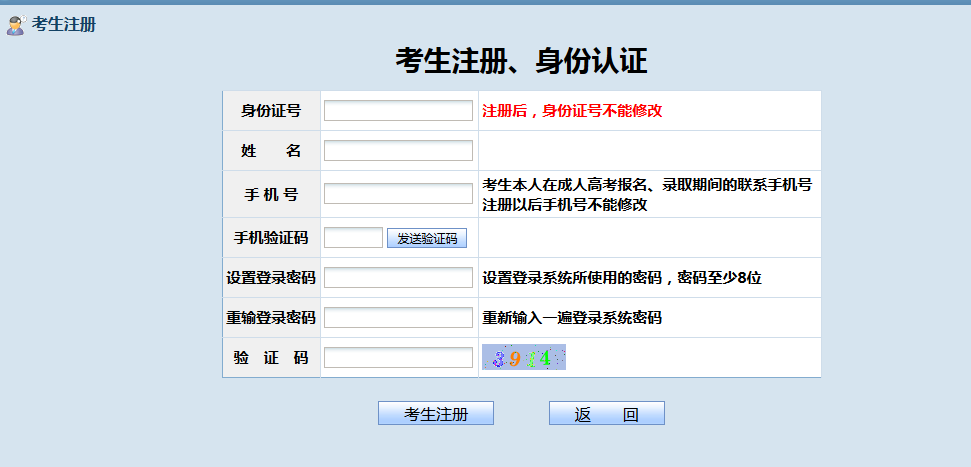Click the 联系手机号 phone hint text
Viewport: 971px width, 467px height.
[x=647, y=185]
